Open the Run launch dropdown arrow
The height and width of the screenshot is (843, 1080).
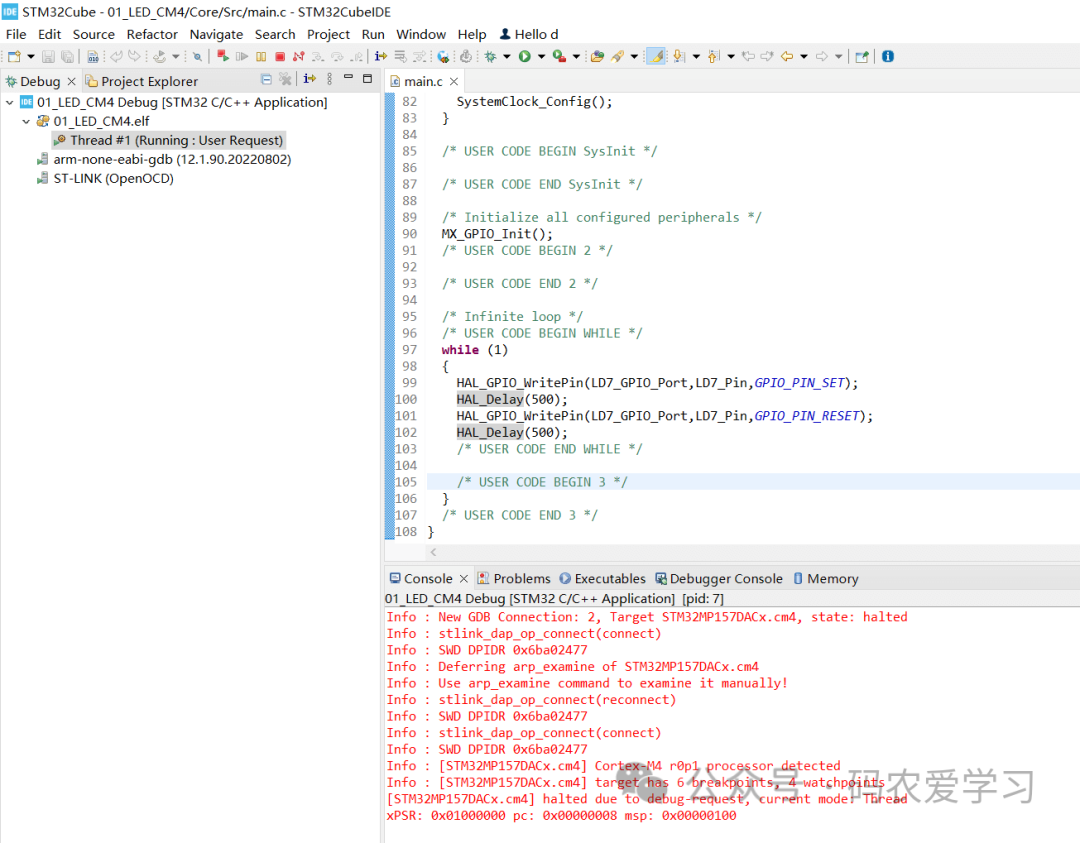coord(541,56)
